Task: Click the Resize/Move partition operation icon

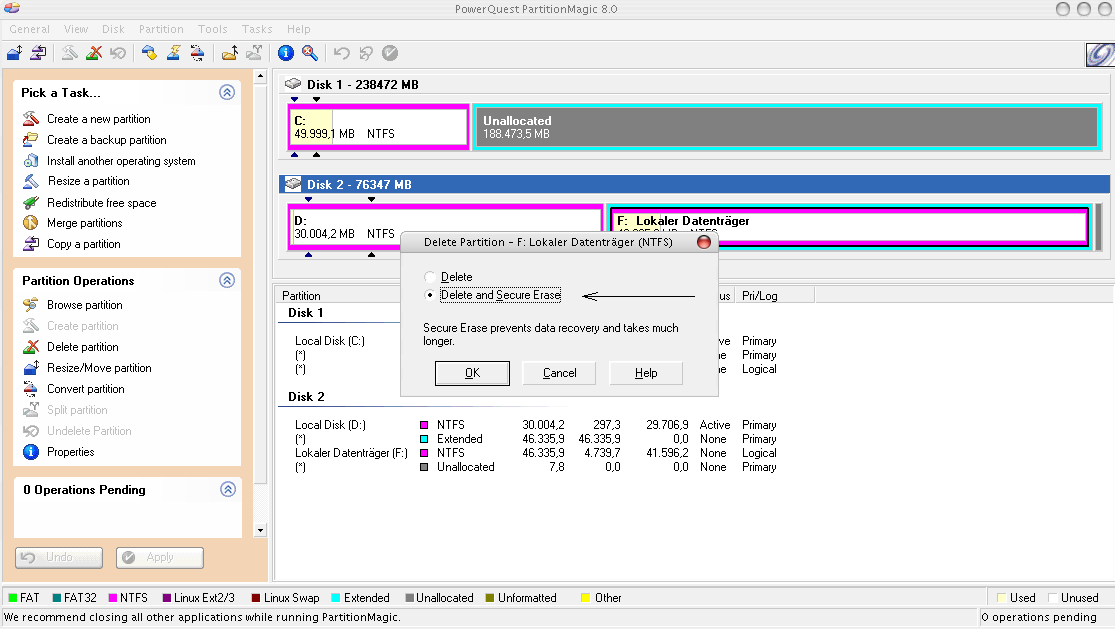Action: click(31, 367)
